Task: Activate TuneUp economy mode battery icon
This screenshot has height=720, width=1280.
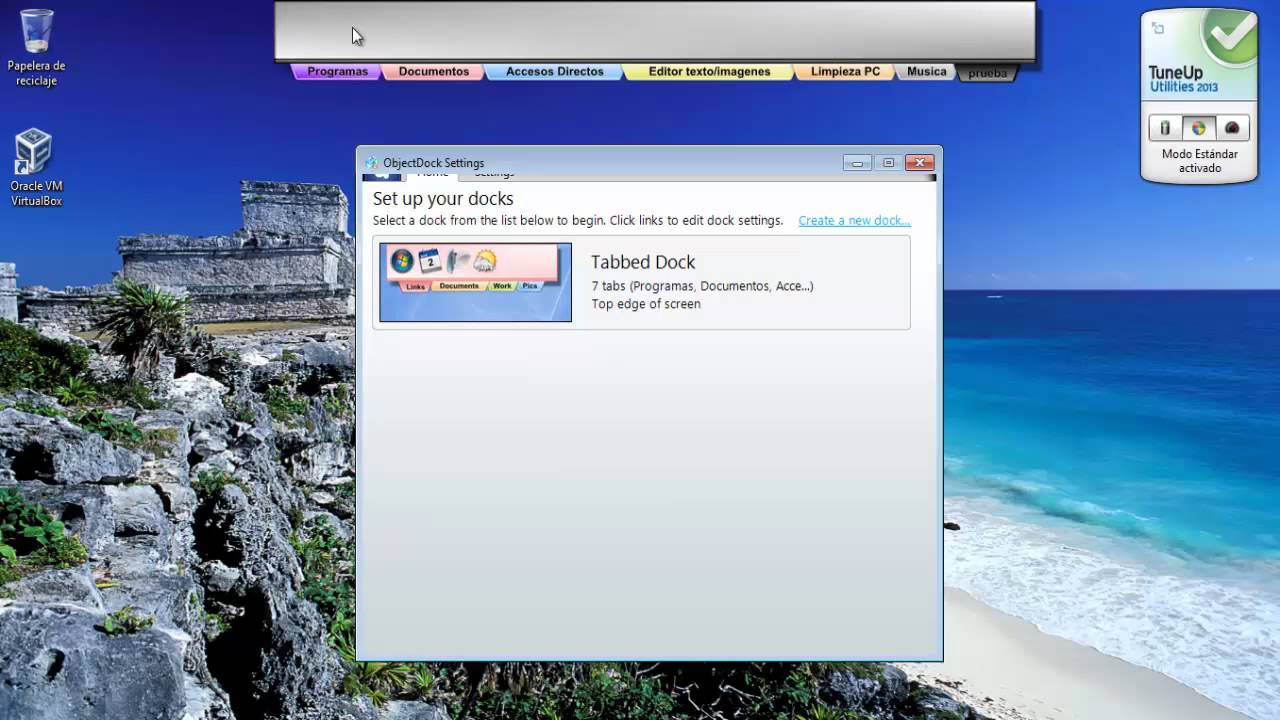Action: 1165,128
